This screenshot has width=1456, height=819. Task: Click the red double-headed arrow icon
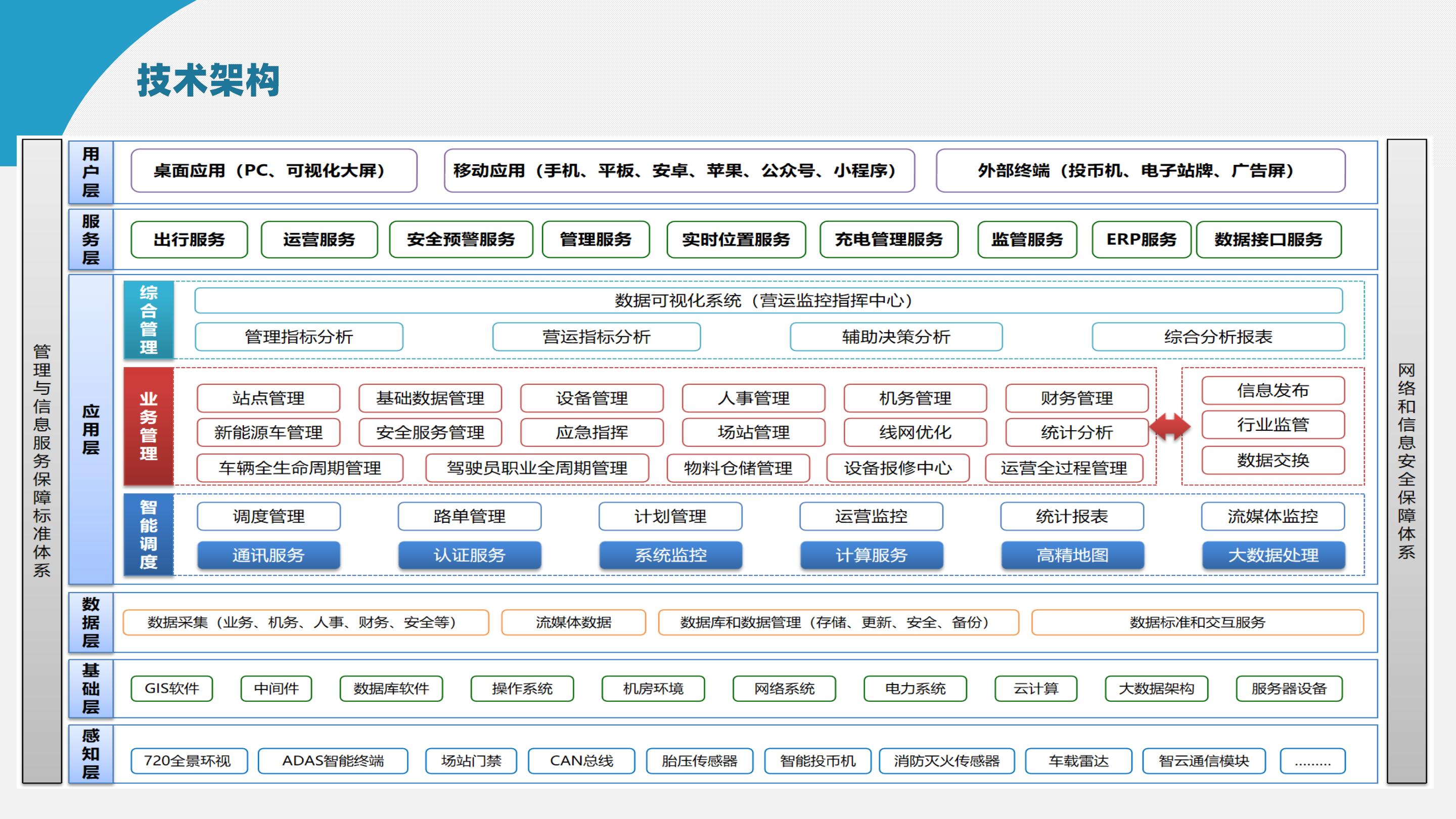click(1169, 427)
